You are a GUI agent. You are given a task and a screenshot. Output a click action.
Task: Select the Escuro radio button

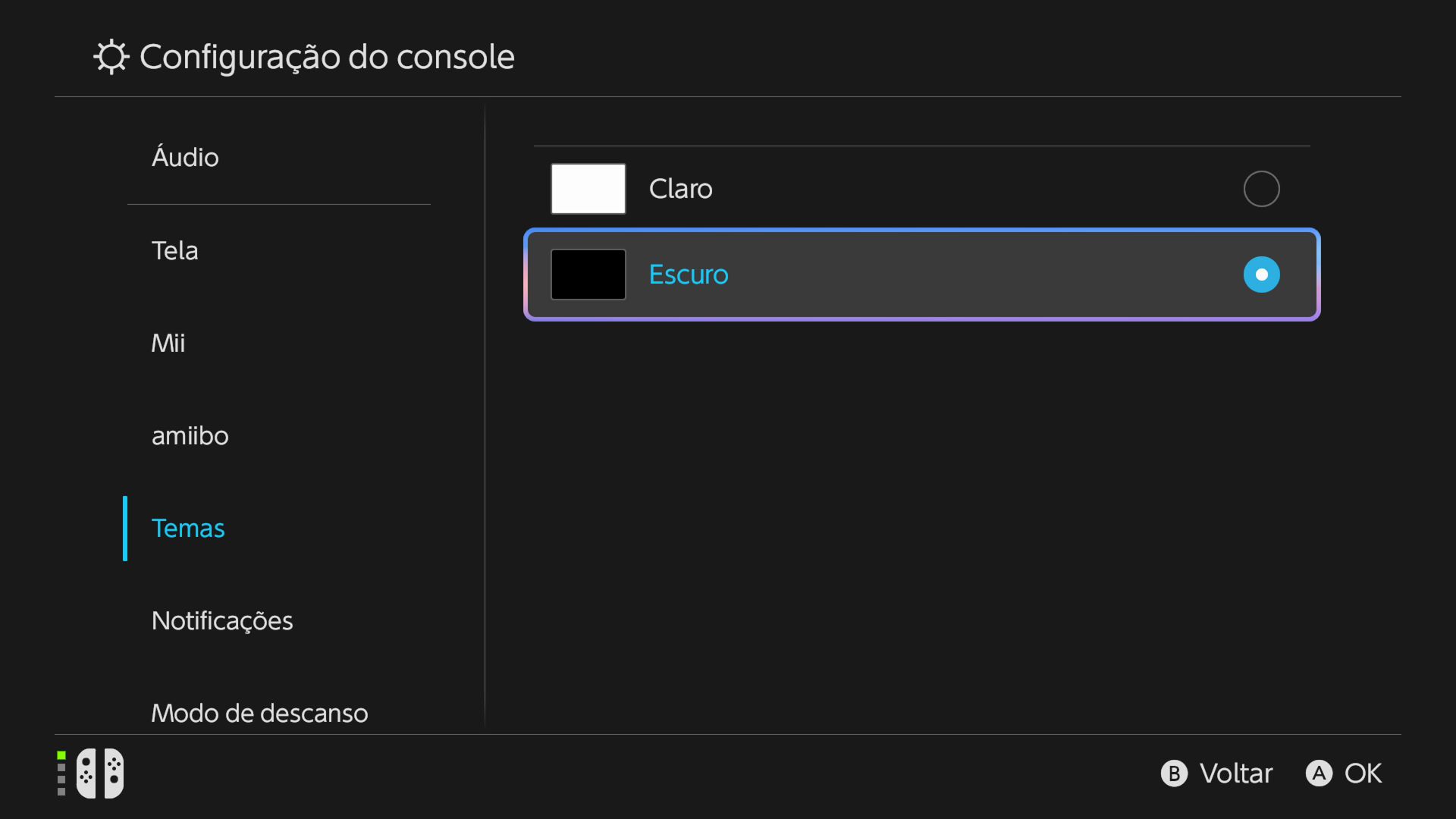click(x=1261, y=275)
